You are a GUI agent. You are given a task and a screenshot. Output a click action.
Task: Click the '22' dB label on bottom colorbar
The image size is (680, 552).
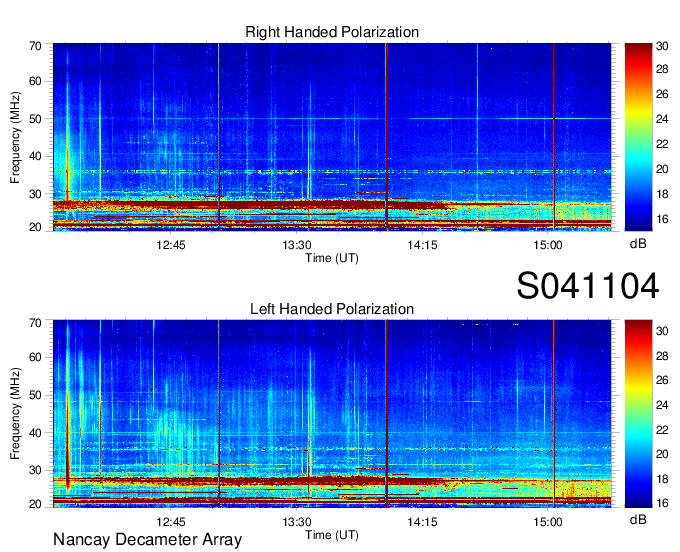coord(662,430)
